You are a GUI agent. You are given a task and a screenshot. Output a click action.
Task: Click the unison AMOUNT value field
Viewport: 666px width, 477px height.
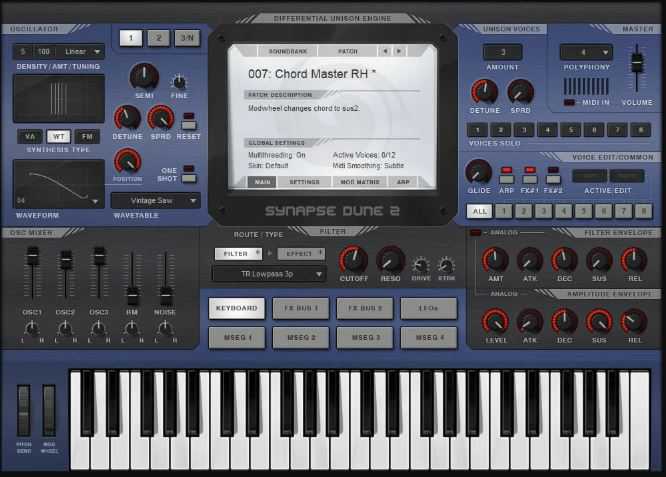click(x=502, y=52)
